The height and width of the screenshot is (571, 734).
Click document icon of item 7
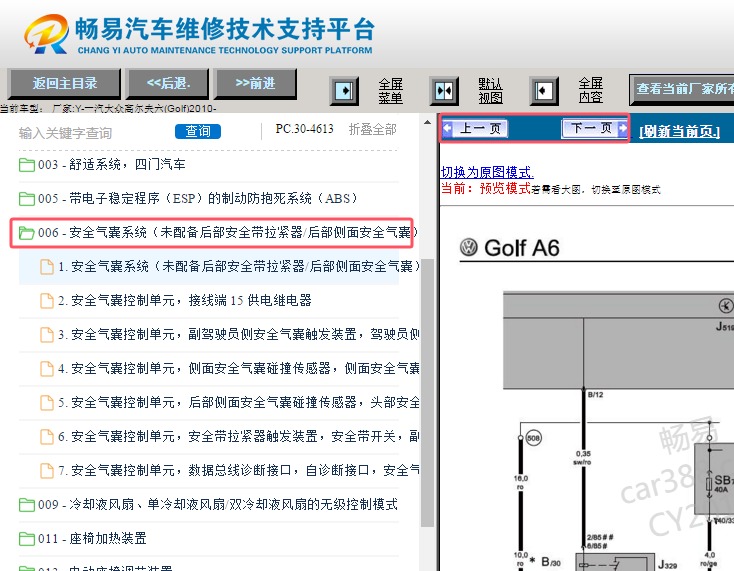click(47, 470)
